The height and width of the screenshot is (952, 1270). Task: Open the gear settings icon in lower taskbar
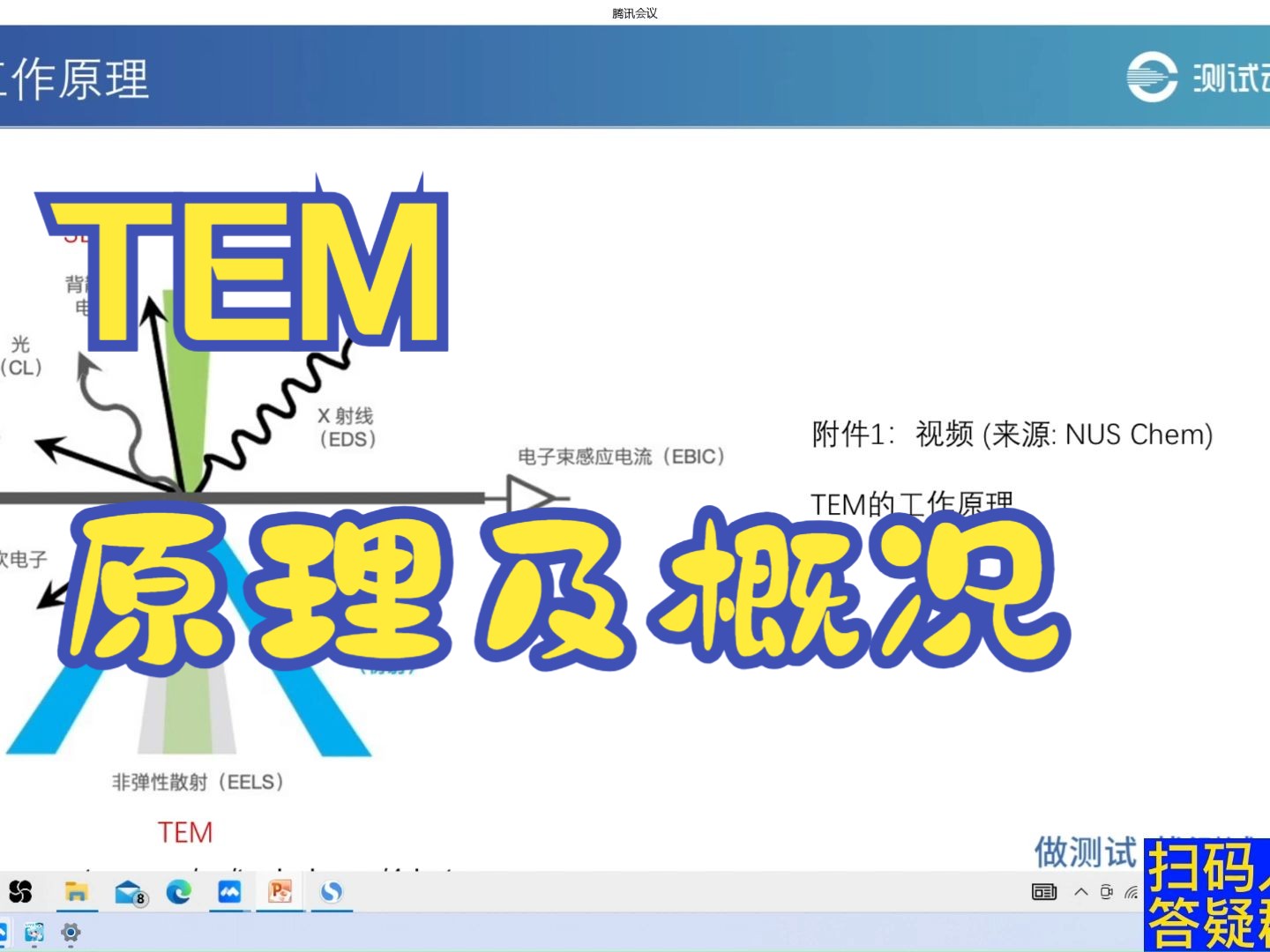71,932
